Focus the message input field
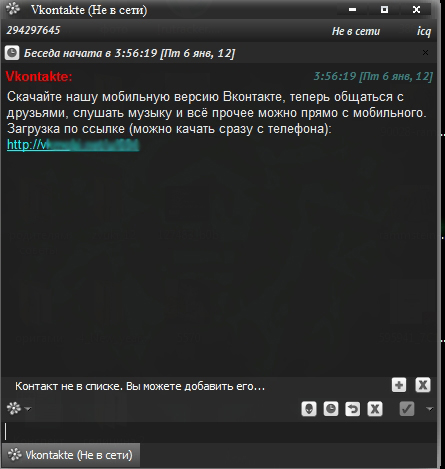Viewport: 445px width, 469px height. coord(219,432)
